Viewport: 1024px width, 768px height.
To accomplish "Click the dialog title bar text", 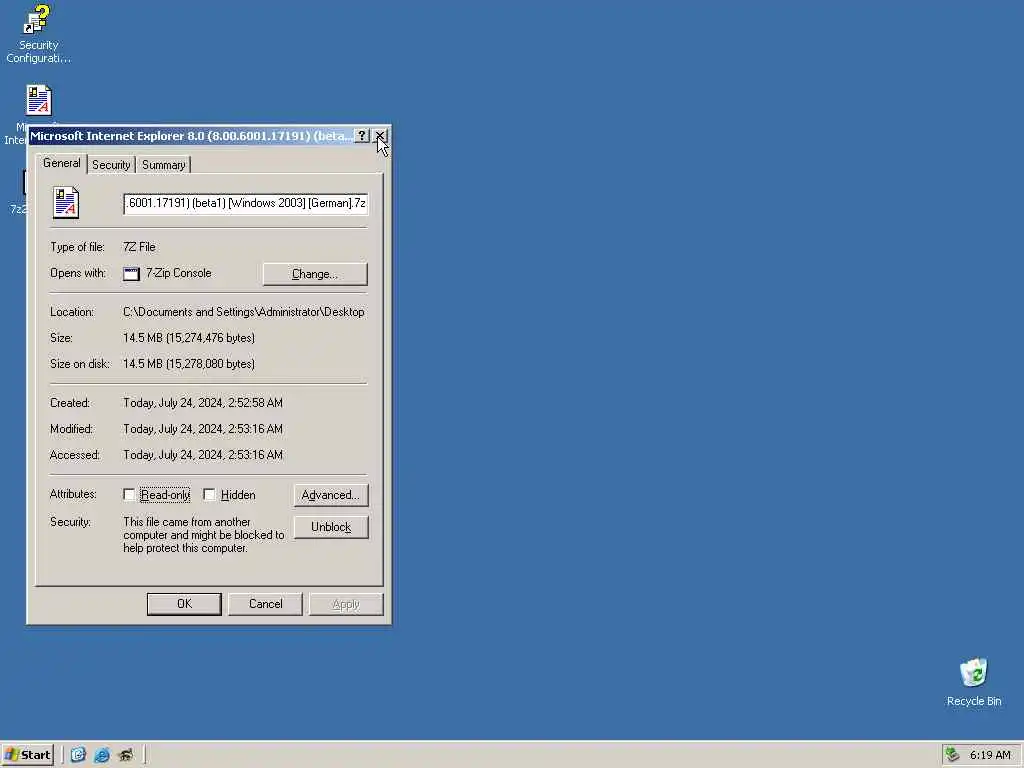I will (191, 136).
